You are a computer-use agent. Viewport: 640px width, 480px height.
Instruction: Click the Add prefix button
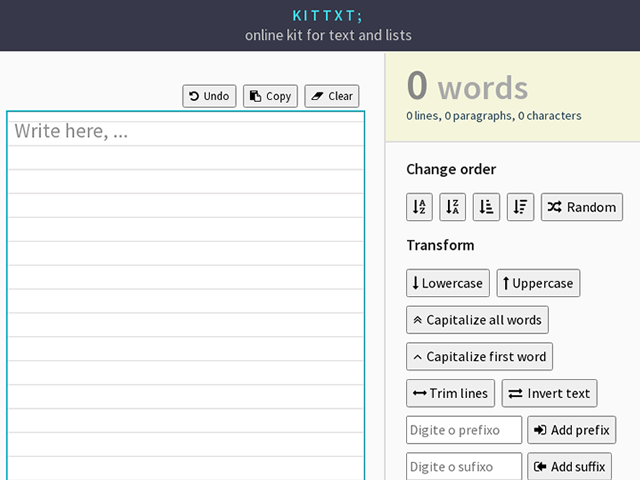tap(571, 430)
